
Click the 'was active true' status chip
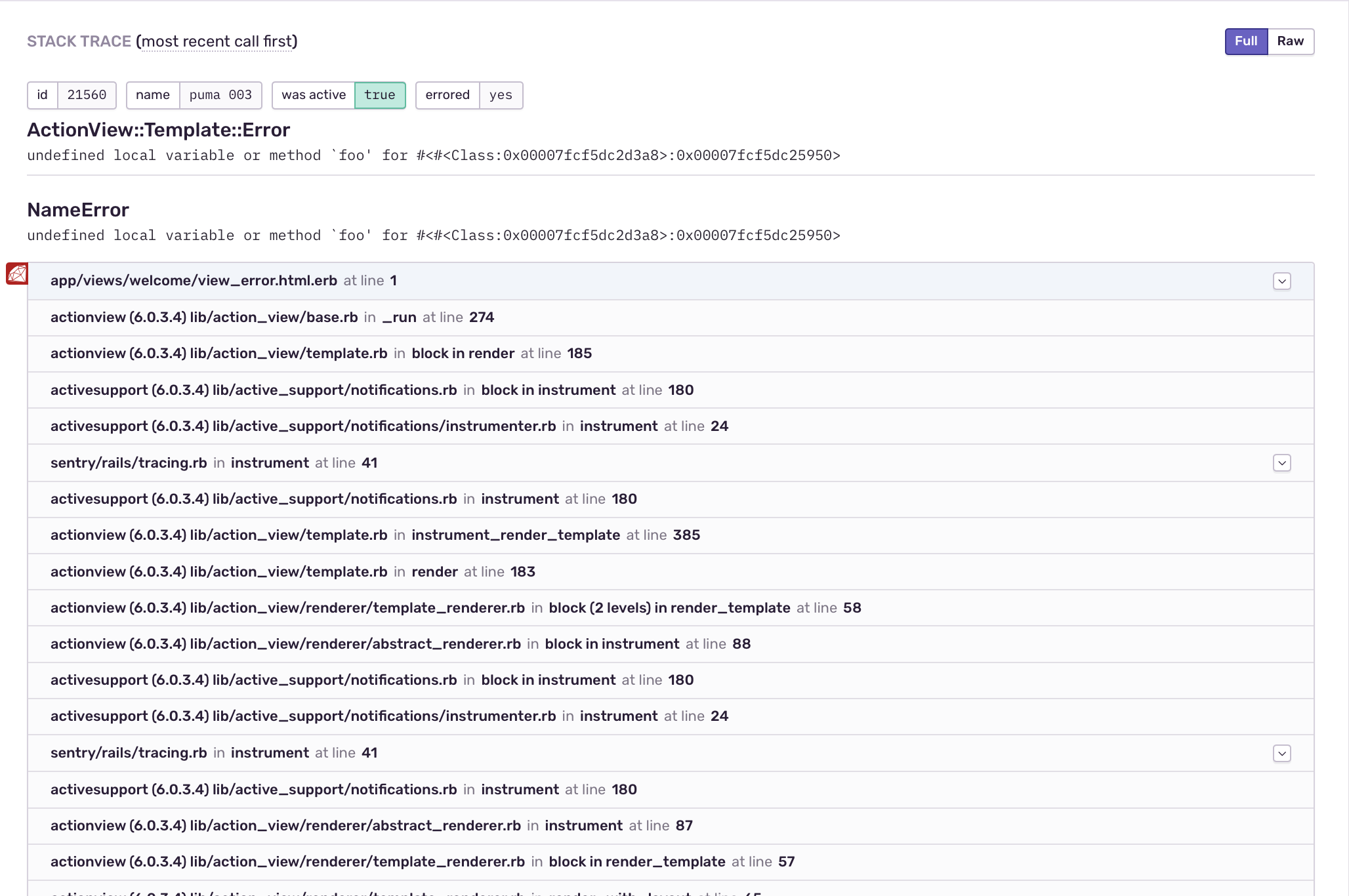coord(339,95)
